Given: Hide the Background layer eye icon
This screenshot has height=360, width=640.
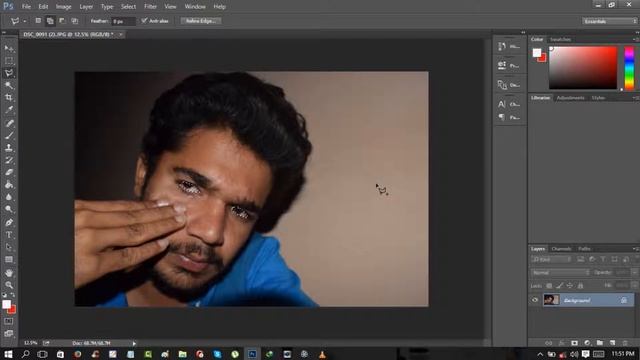Looking at the screenshot, I should (535, 300).
